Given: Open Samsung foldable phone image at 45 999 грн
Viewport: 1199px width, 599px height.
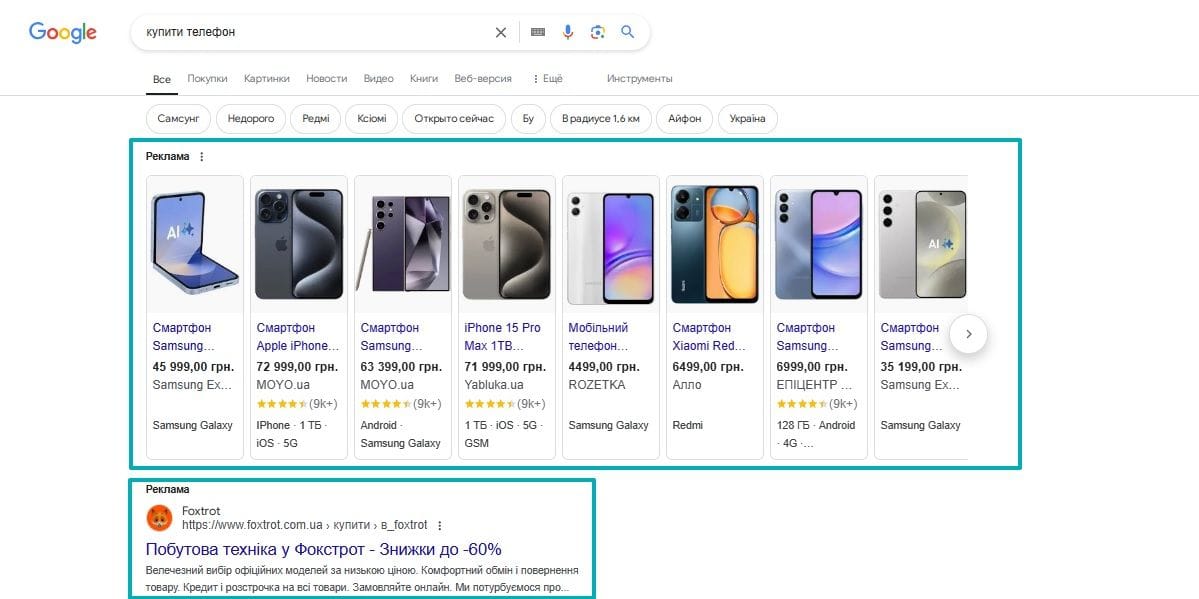Looking at the screenshot, I should (x=195, y=245).
